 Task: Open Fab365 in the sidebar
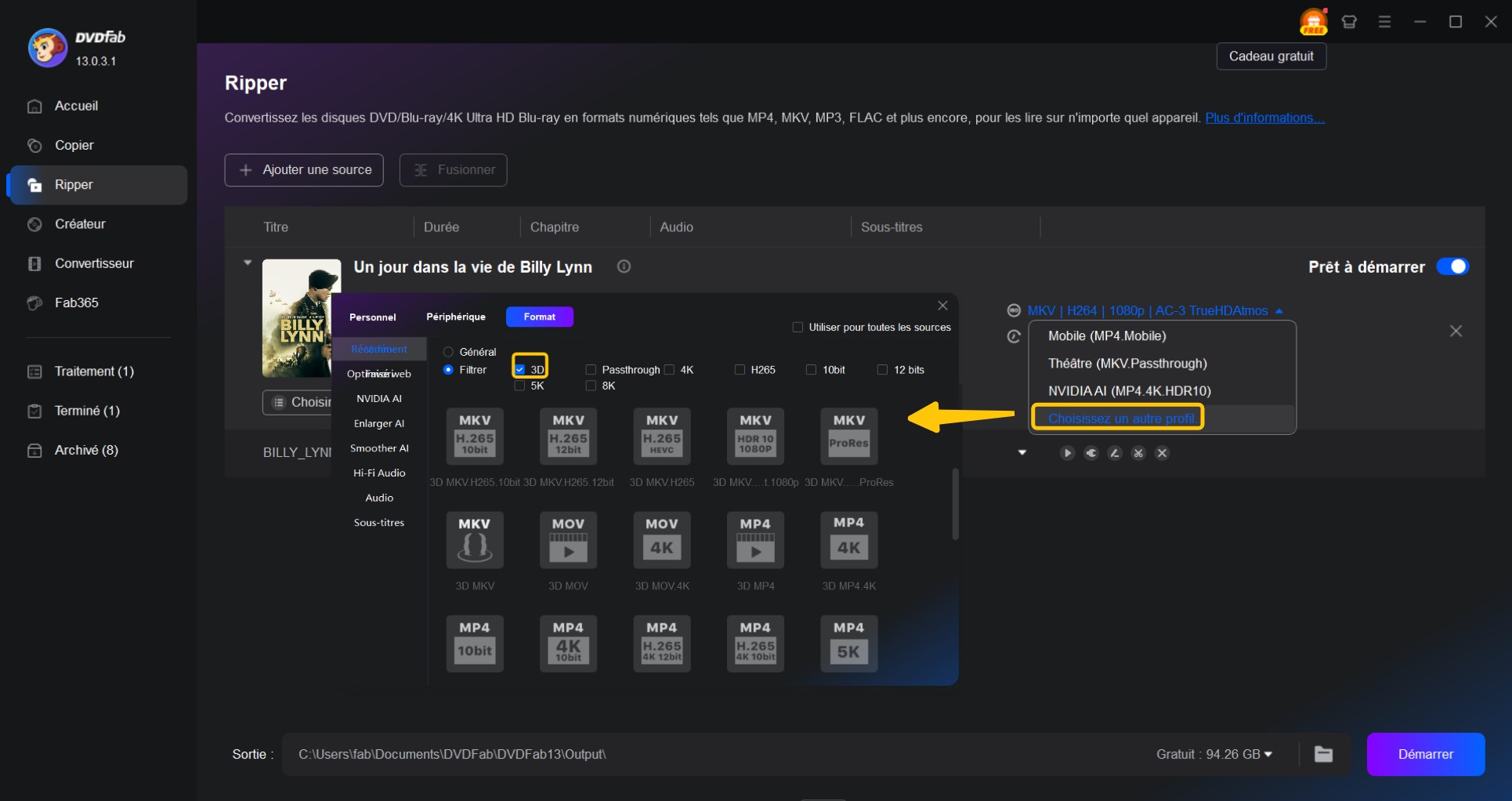click(x=76, y=303)
